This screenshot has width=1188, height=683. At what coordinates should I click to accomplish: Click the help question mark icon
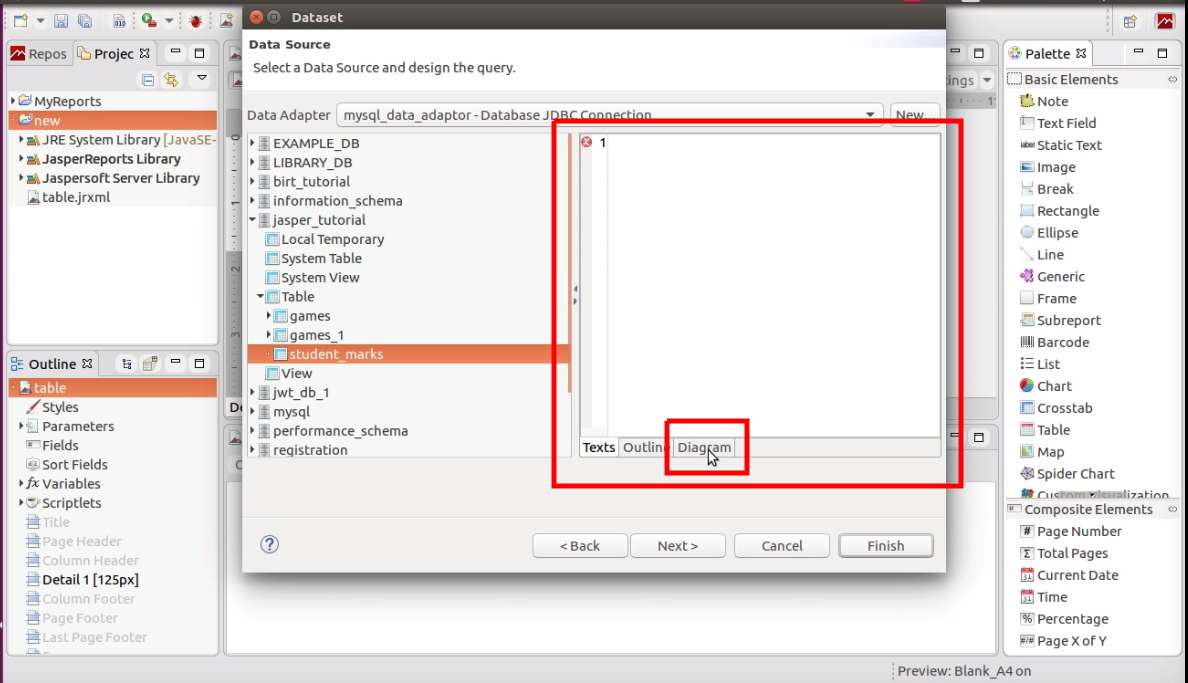click(269, 544)
